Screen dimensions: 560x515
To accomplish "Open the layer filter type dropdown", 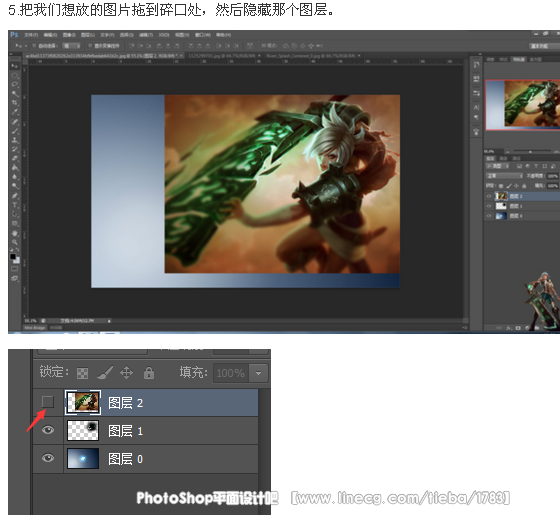I will click(x=499, y=166).
